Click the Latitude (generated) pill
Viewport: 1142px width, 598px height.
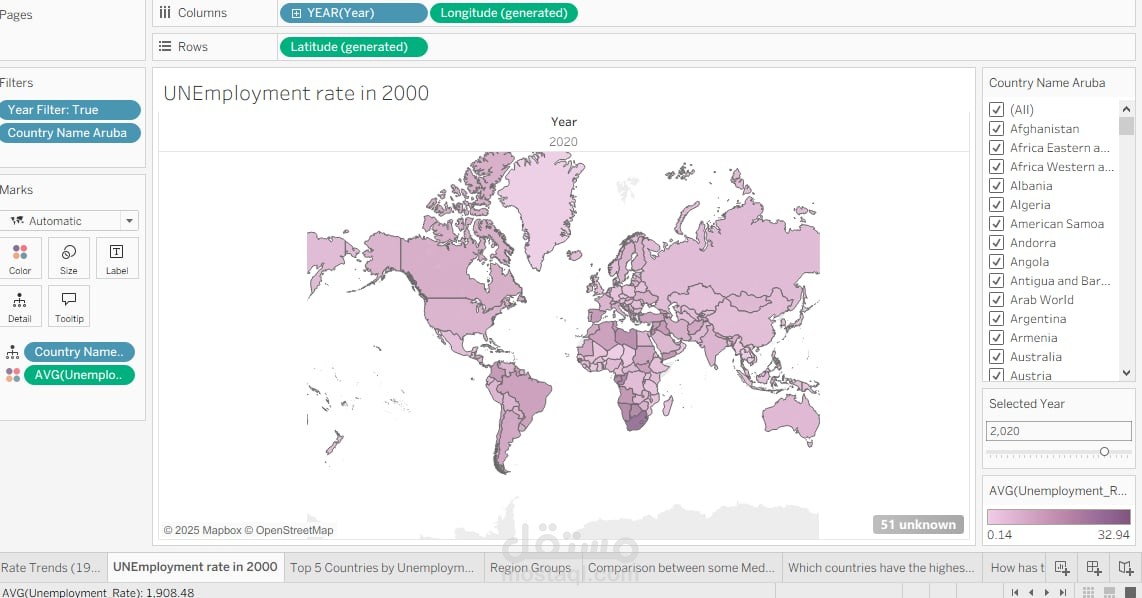tap(353, 47)
